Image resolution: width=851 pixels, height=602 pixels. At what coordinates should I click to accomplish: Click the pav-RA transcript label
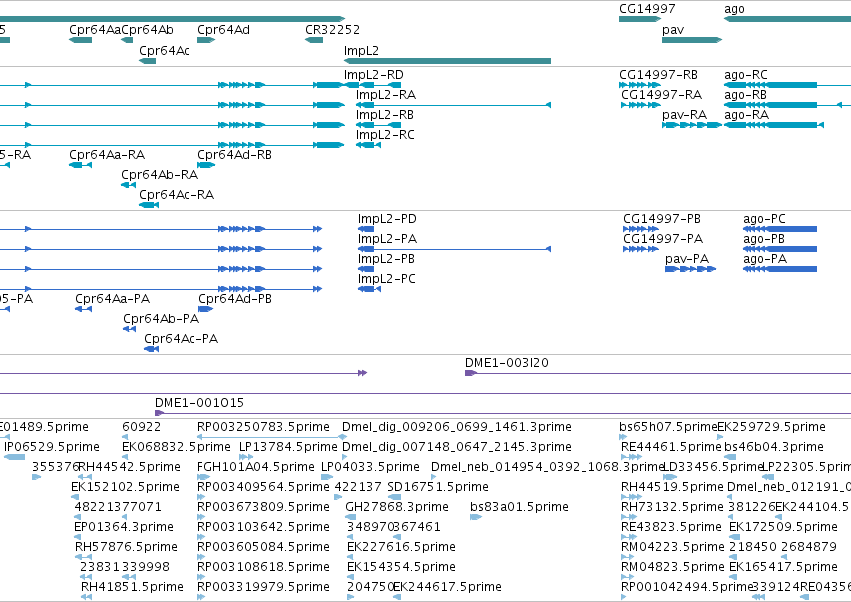coord(684,115)
